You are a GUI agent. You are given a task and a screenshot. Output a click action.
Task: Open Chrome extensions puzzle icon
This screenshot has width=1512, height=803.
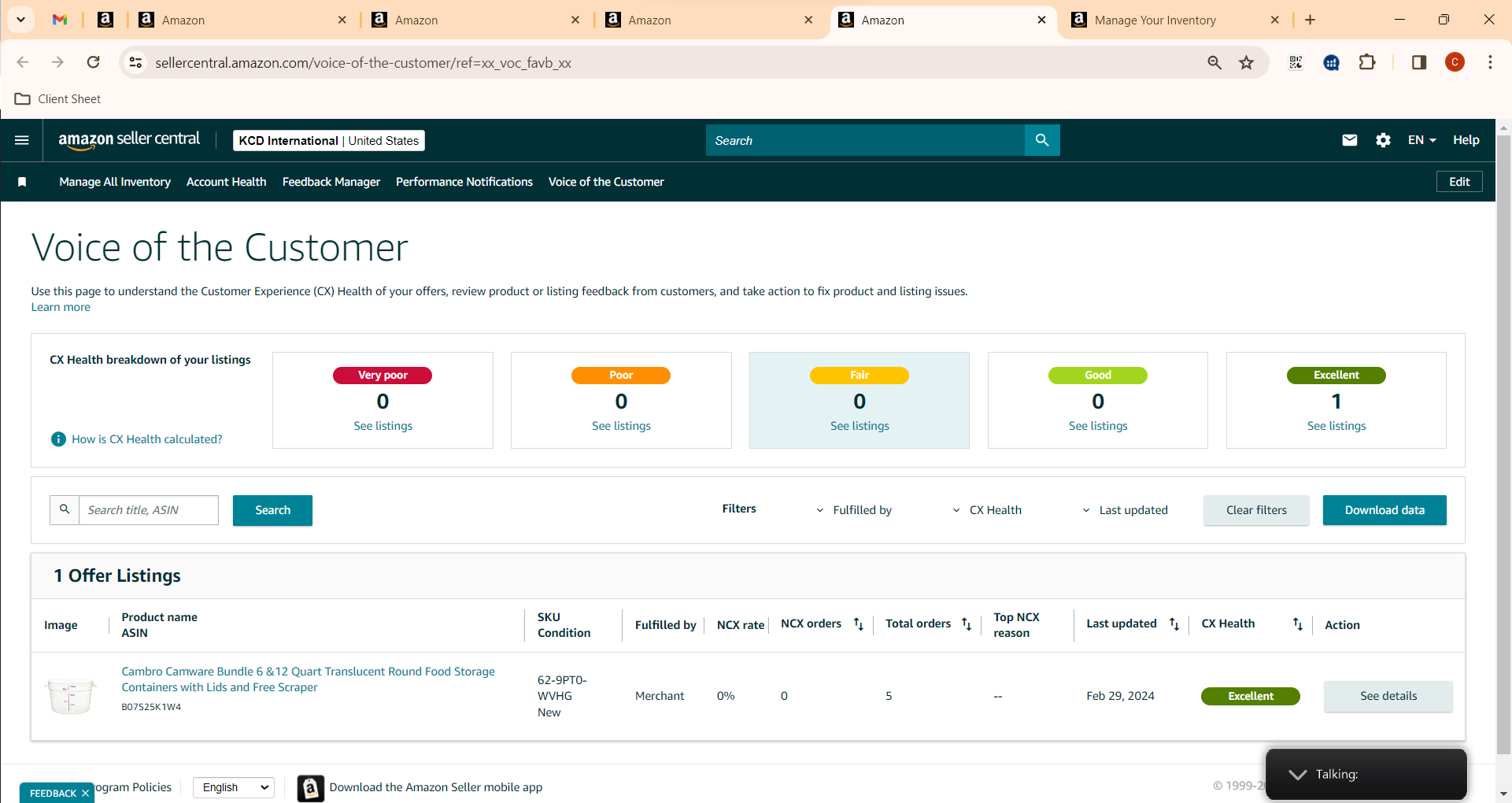tap(1367, 62)
